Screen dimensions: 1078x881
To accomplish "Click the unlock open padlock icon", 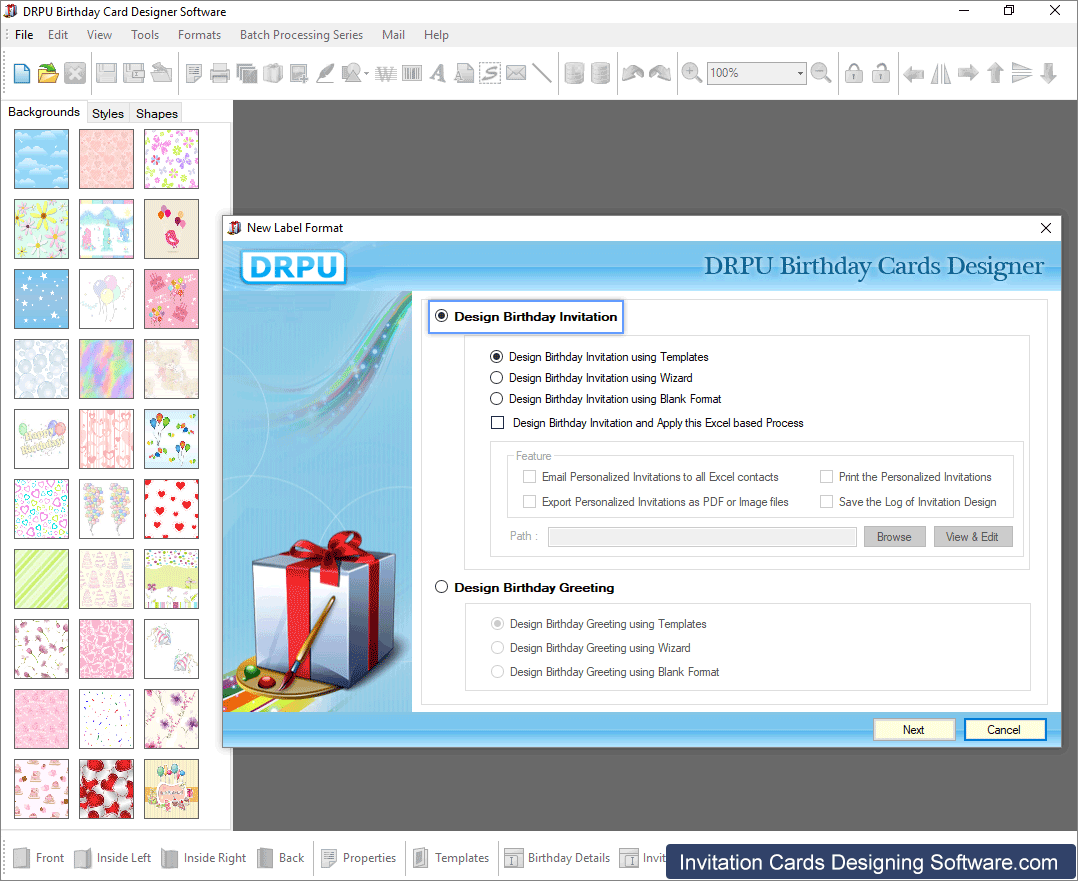I will tap(881, 73).
